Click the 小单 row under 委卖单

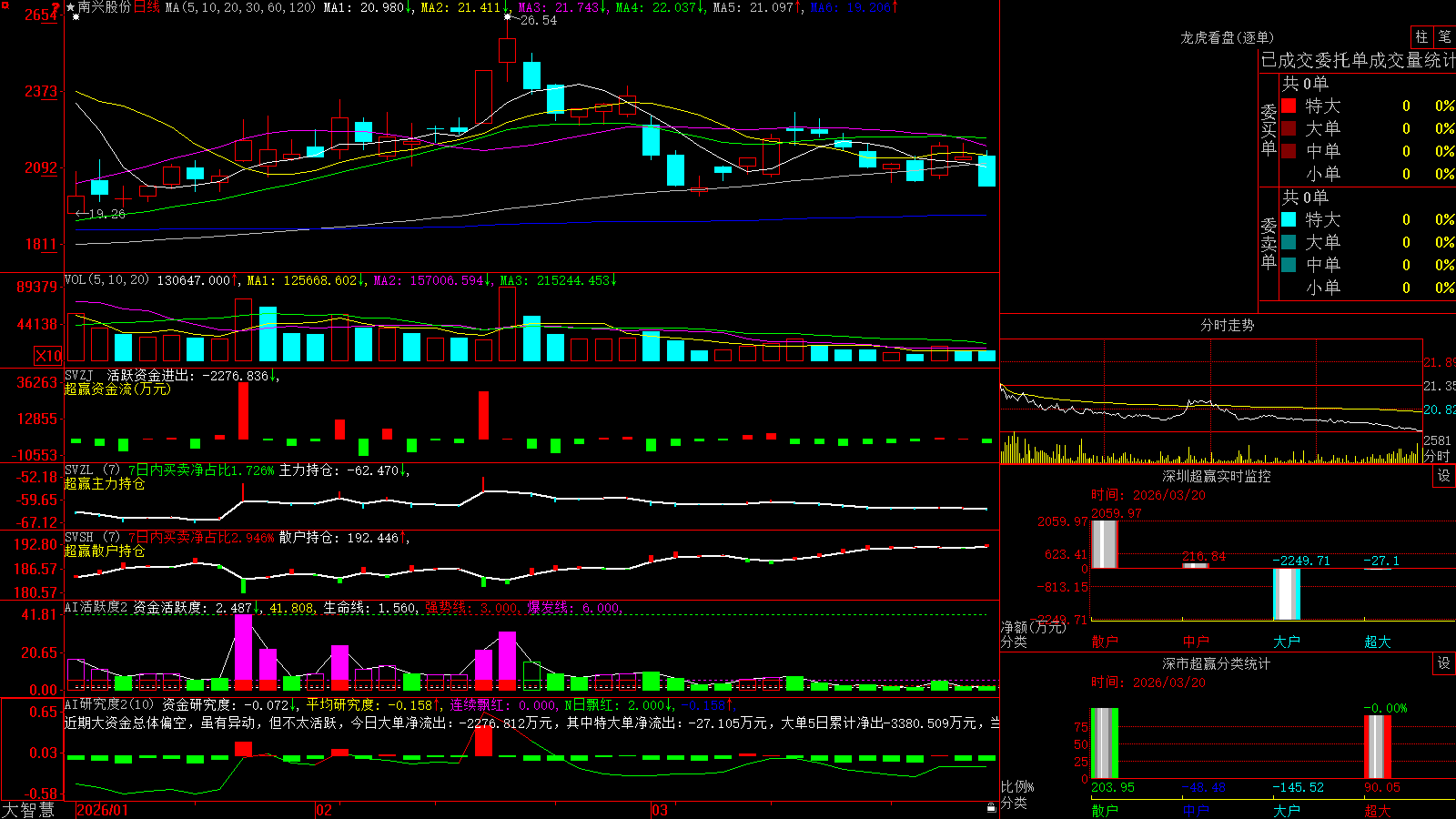click(1368, 288)
